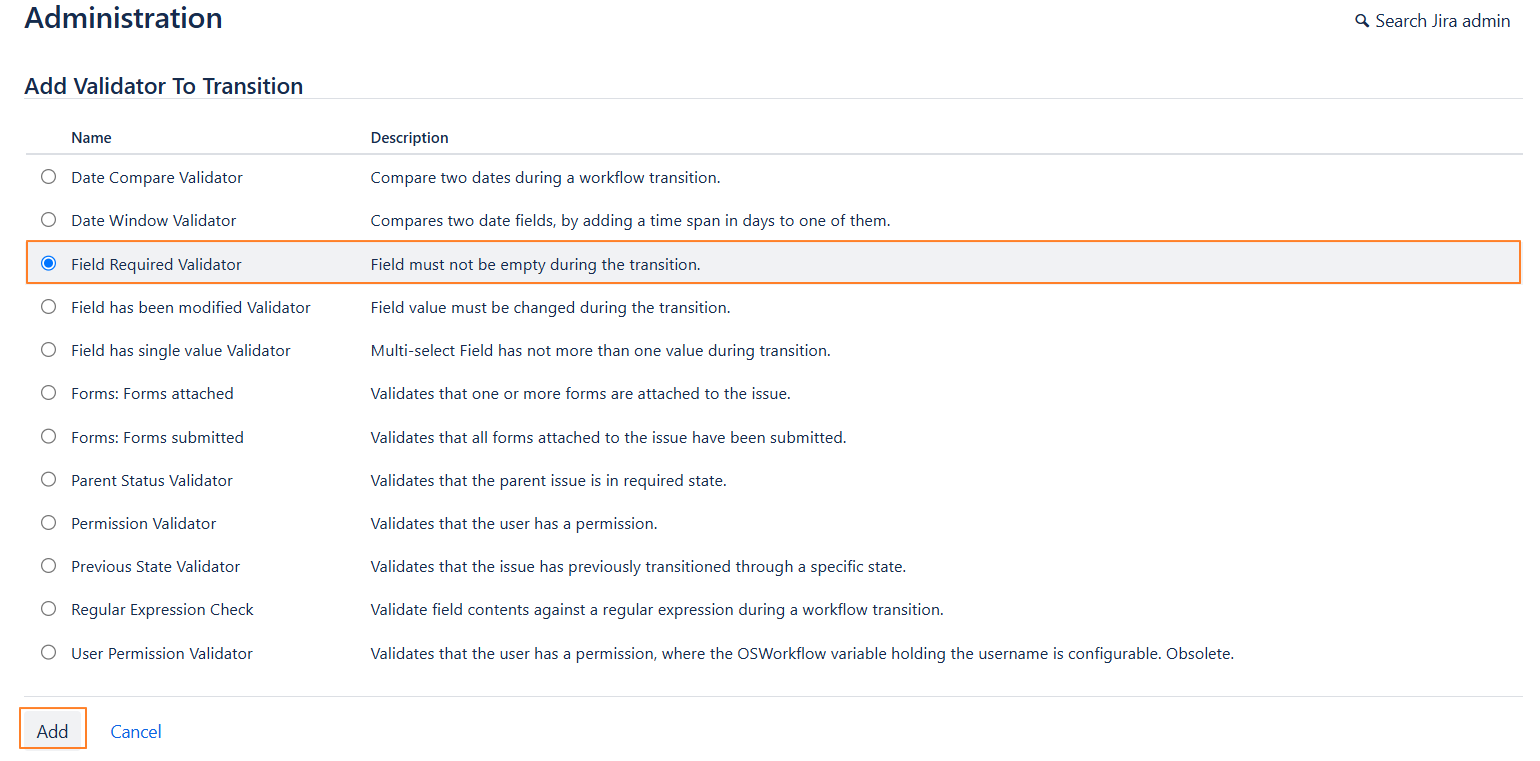Open Search Jira admin

coord(1442,21)
